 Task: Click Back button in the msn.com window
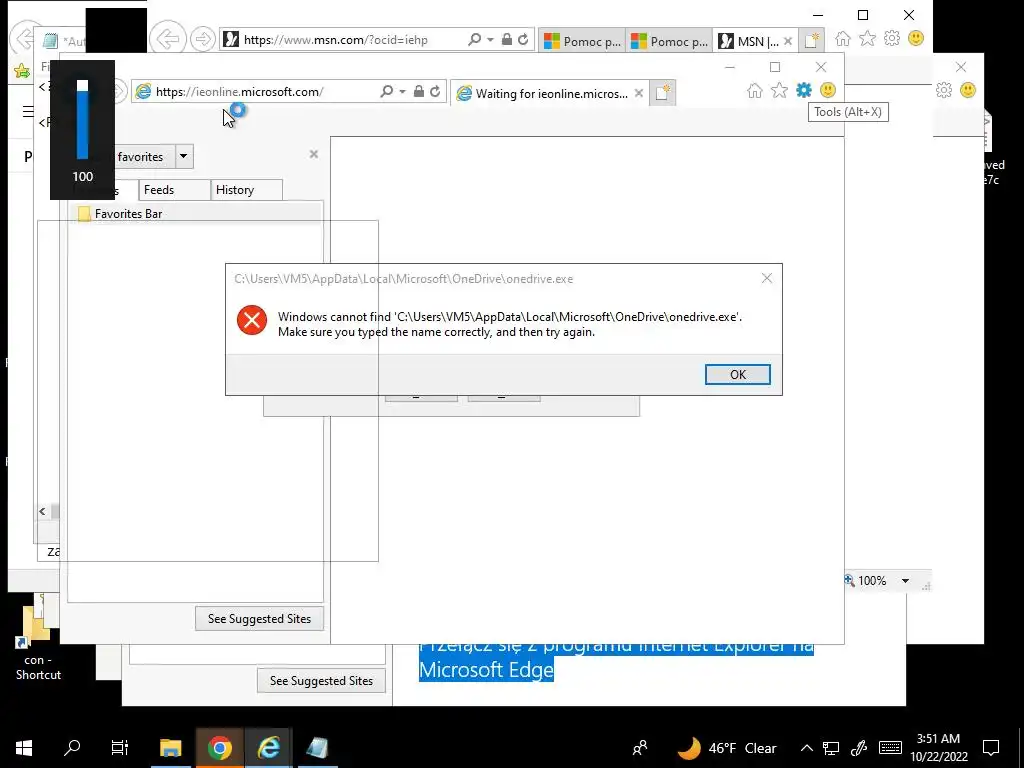coord(168,39)
